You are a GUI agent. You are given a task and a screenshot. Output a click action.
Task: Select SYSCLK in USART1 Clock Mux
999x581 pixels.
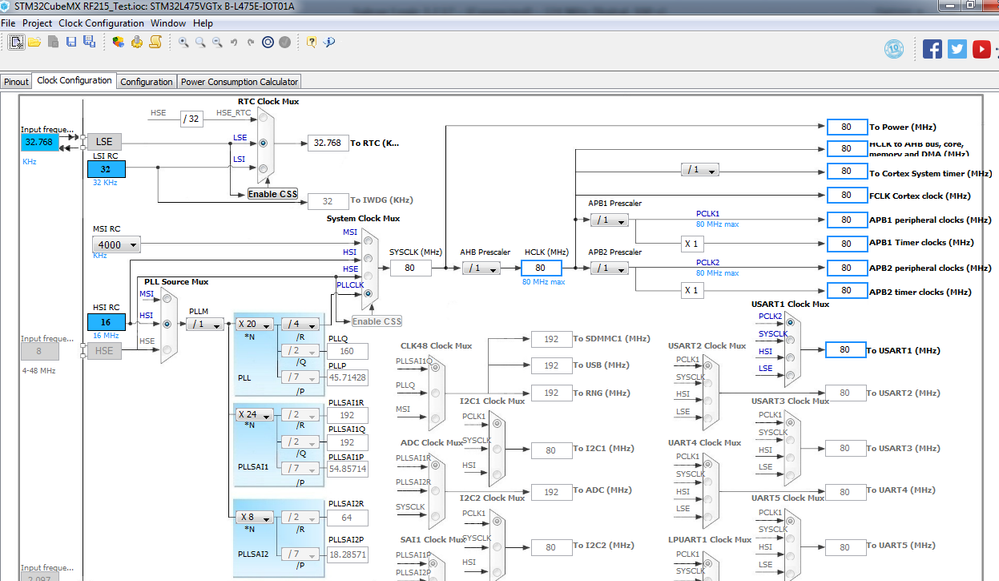click(790, 340)
